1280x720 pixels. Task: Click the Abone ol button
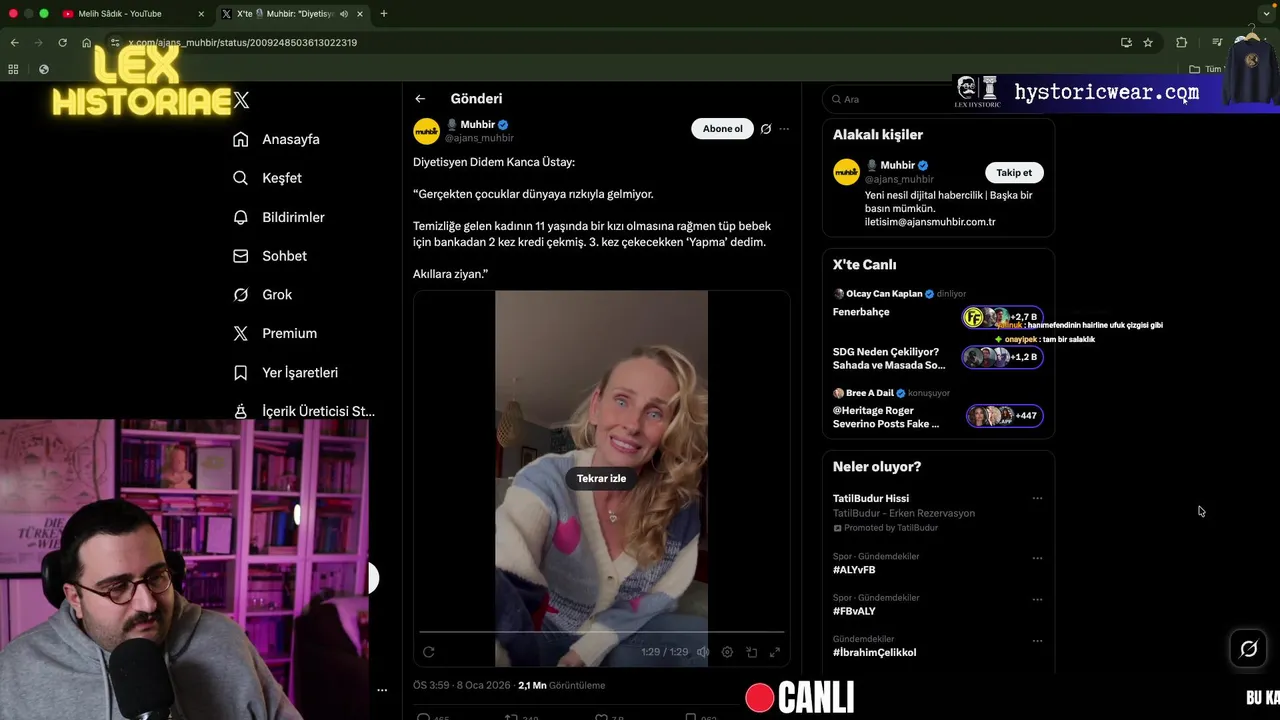point(722,129)
